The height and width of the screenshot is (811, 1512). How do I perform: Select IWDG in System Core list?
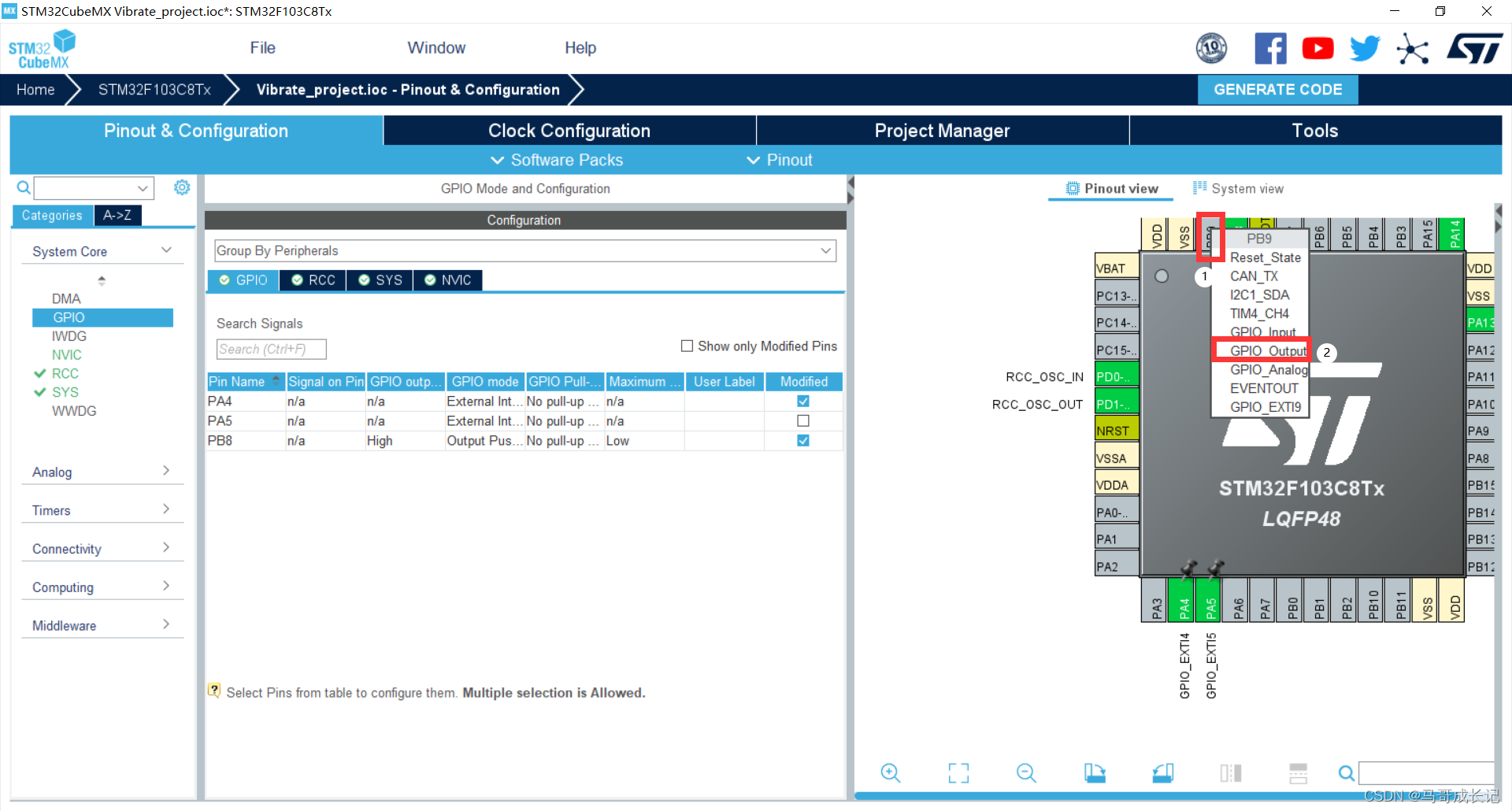[x=69, y=336]
